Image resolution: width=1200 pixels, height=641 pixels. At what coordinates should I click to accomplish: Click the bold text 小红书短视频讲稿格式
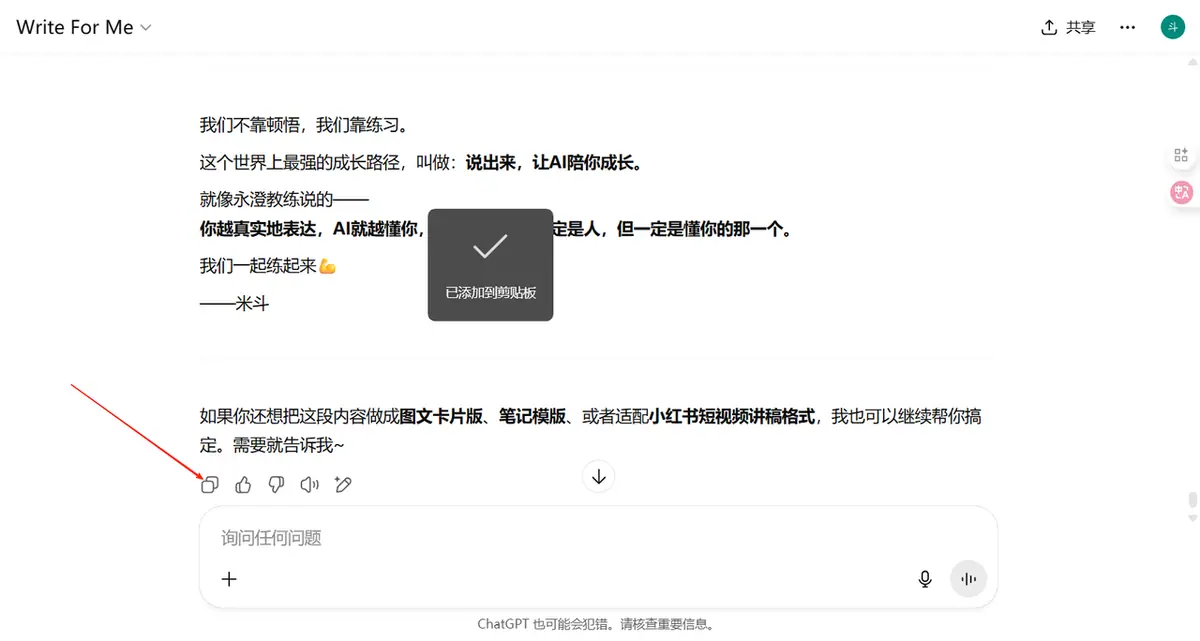click(732, 416)
